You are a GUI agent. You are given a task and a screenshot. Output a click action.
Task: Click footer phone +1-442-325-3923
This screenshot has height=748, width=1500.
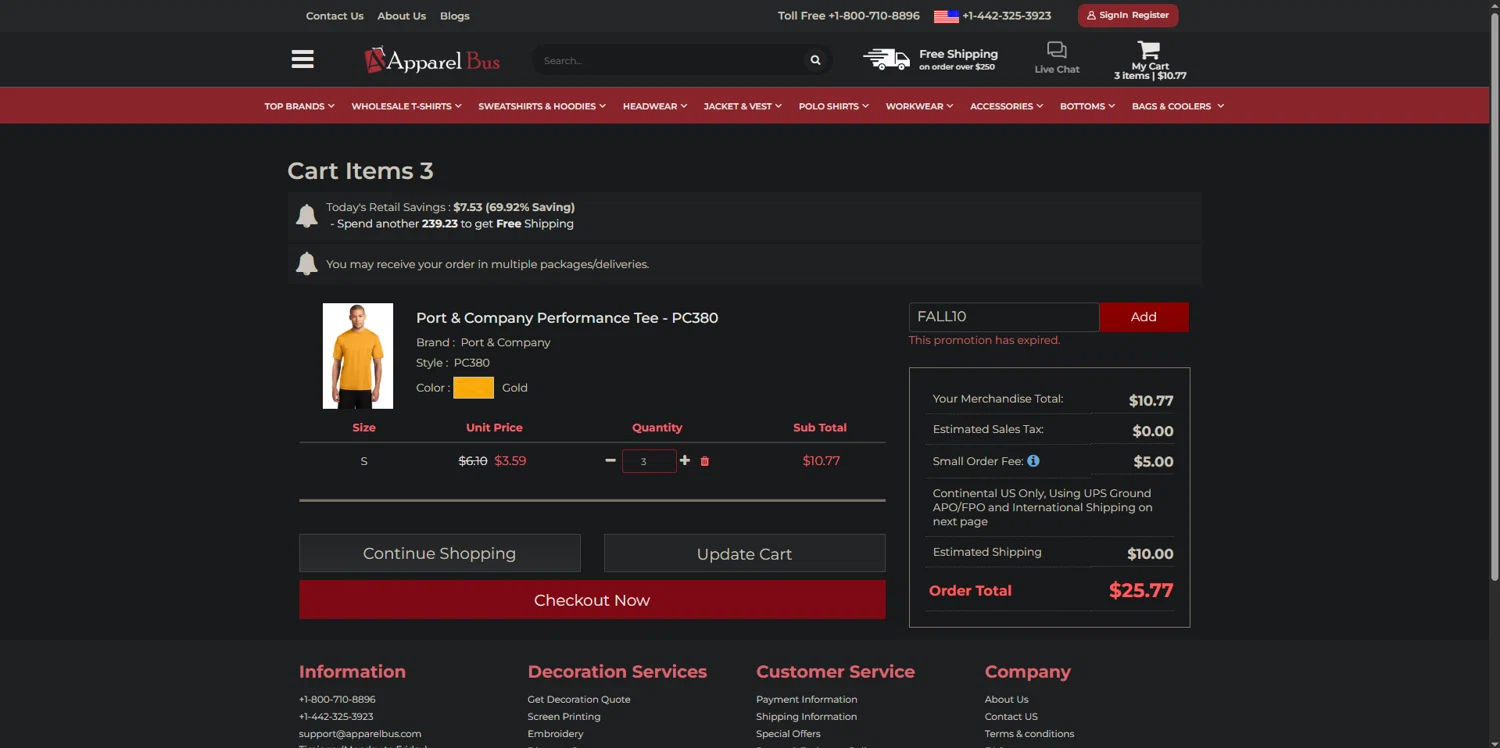coord(336,716)
